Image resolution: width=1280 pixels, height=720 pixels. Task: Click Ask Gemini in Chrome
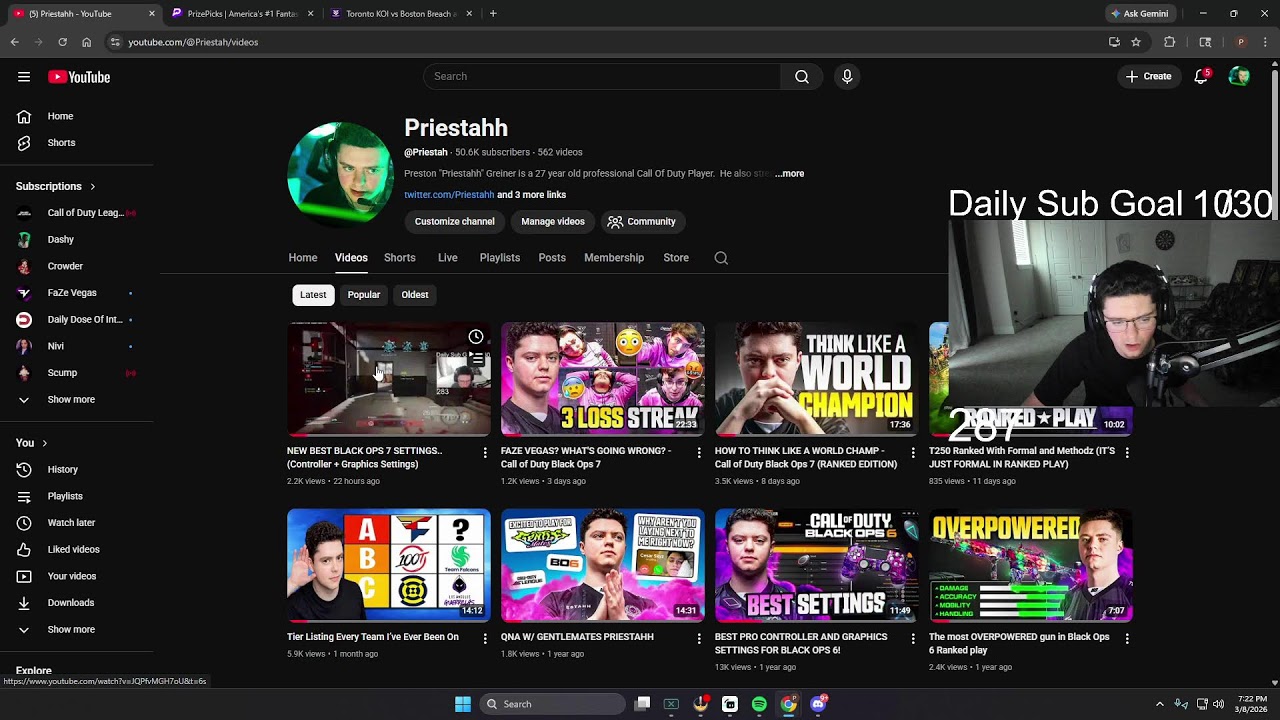pyautogui.click(x=1139, y=14)
